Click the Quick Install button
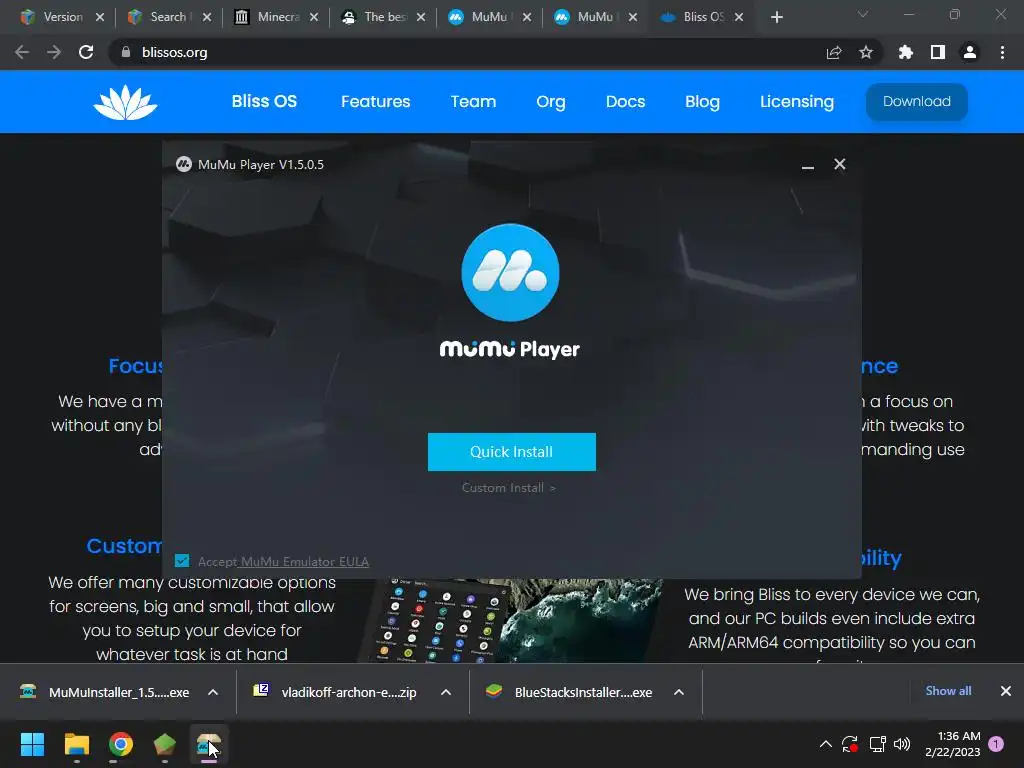 [x=511, y=451]
